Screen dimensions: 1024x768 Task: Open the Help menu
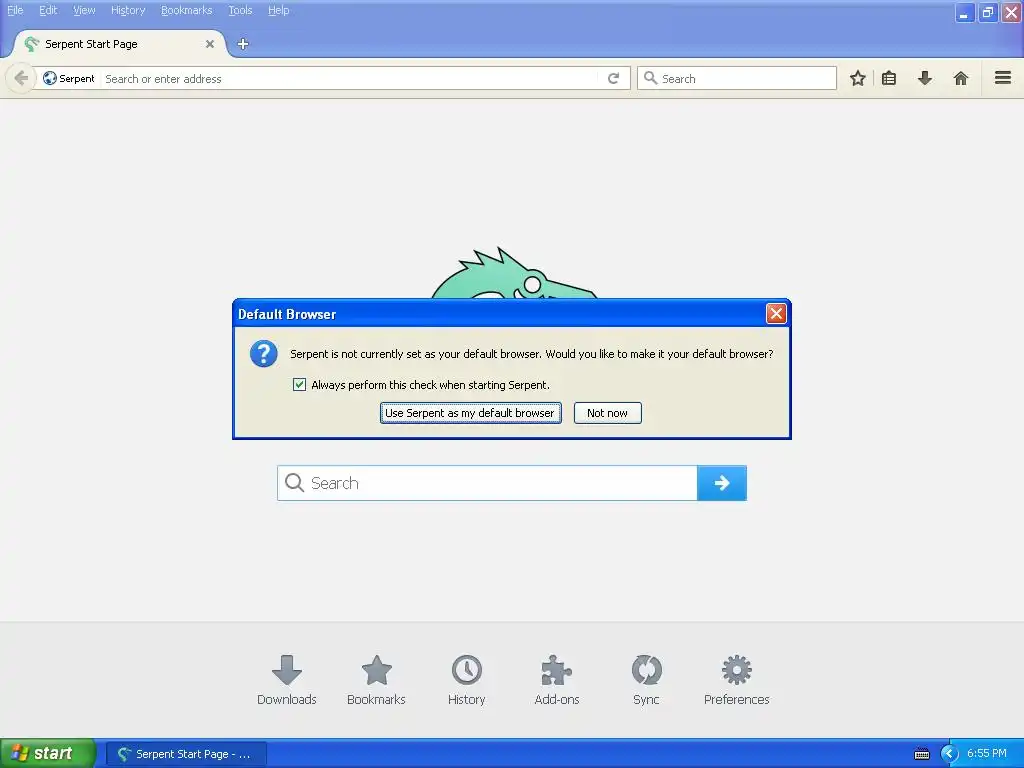[279, 10]
